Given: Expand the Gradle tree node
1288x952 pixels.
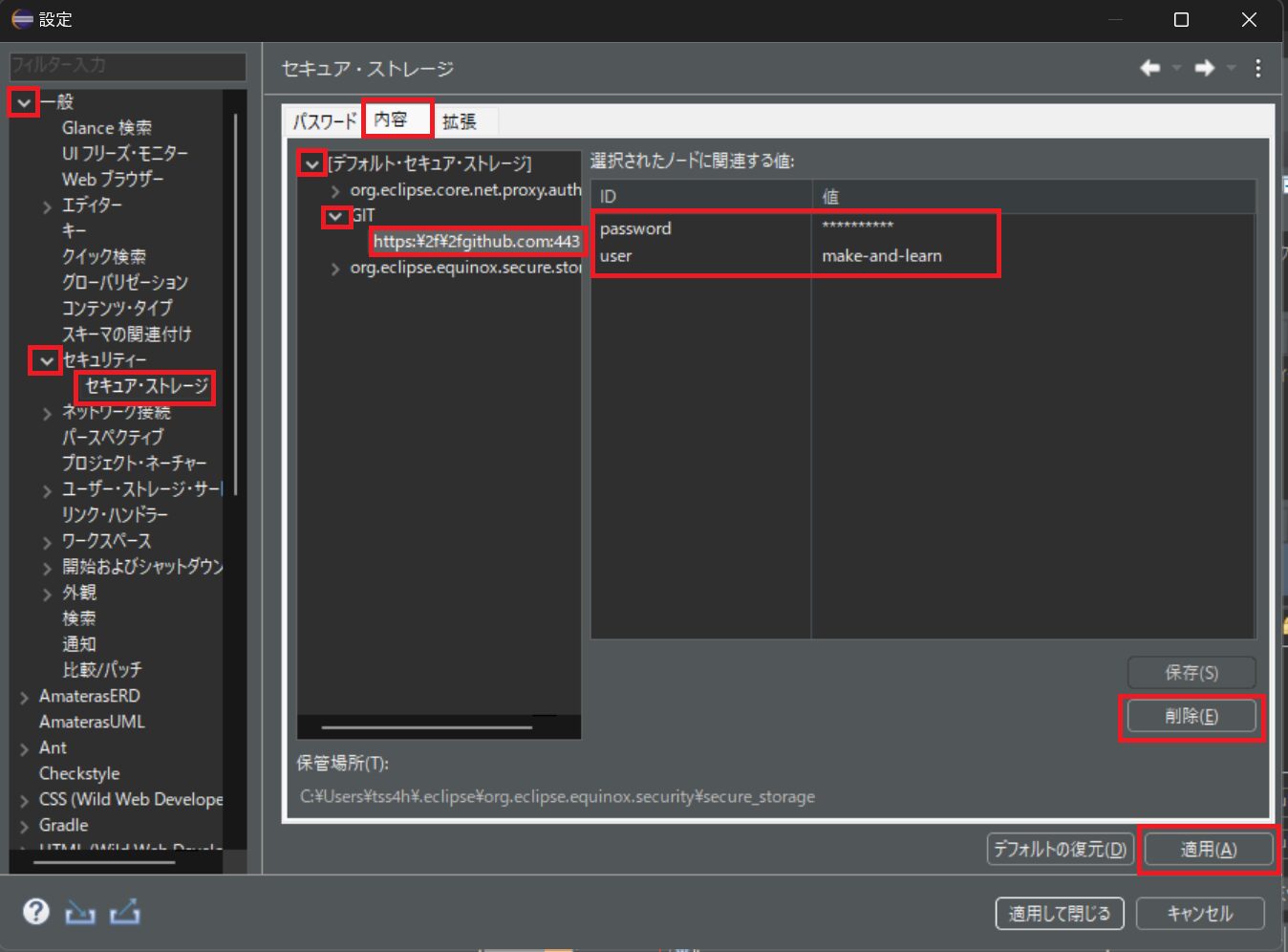Looking at the screenshot, I should tap(24, 826).
